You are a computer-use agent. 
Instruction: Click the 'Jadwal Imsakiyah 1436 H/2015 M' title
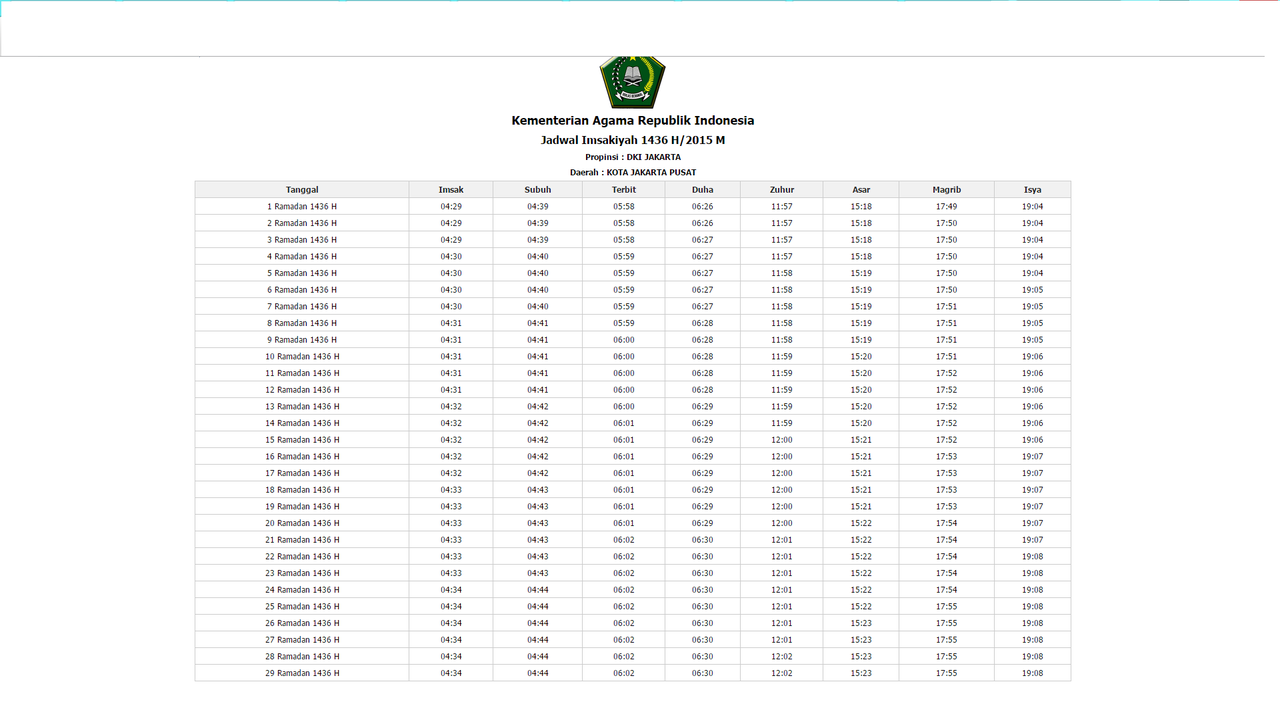click(x=633, y=140)
